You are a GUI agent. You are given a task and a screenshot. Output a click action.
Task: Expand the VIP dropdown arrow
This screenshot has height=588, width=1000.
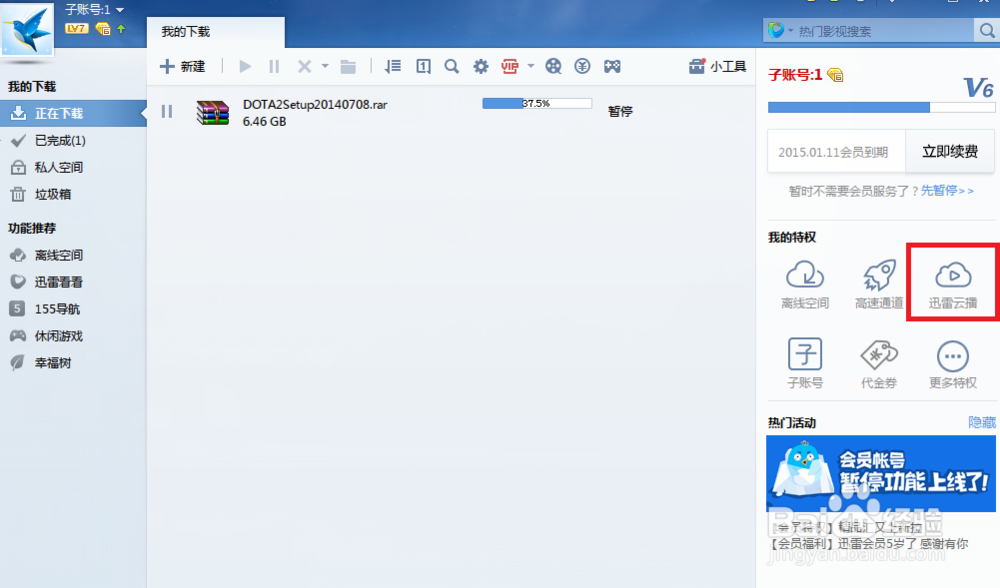click(x=531, y=66)
